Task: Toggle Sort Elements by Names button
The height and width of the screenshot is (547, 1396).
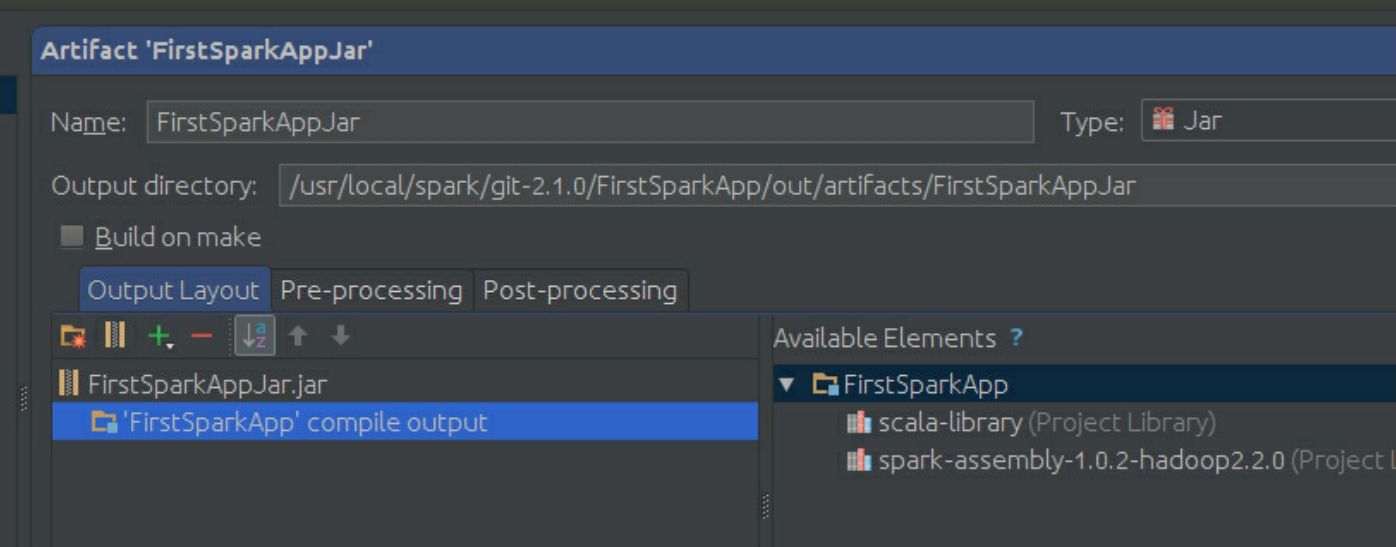Action: [x=255, y=337]
